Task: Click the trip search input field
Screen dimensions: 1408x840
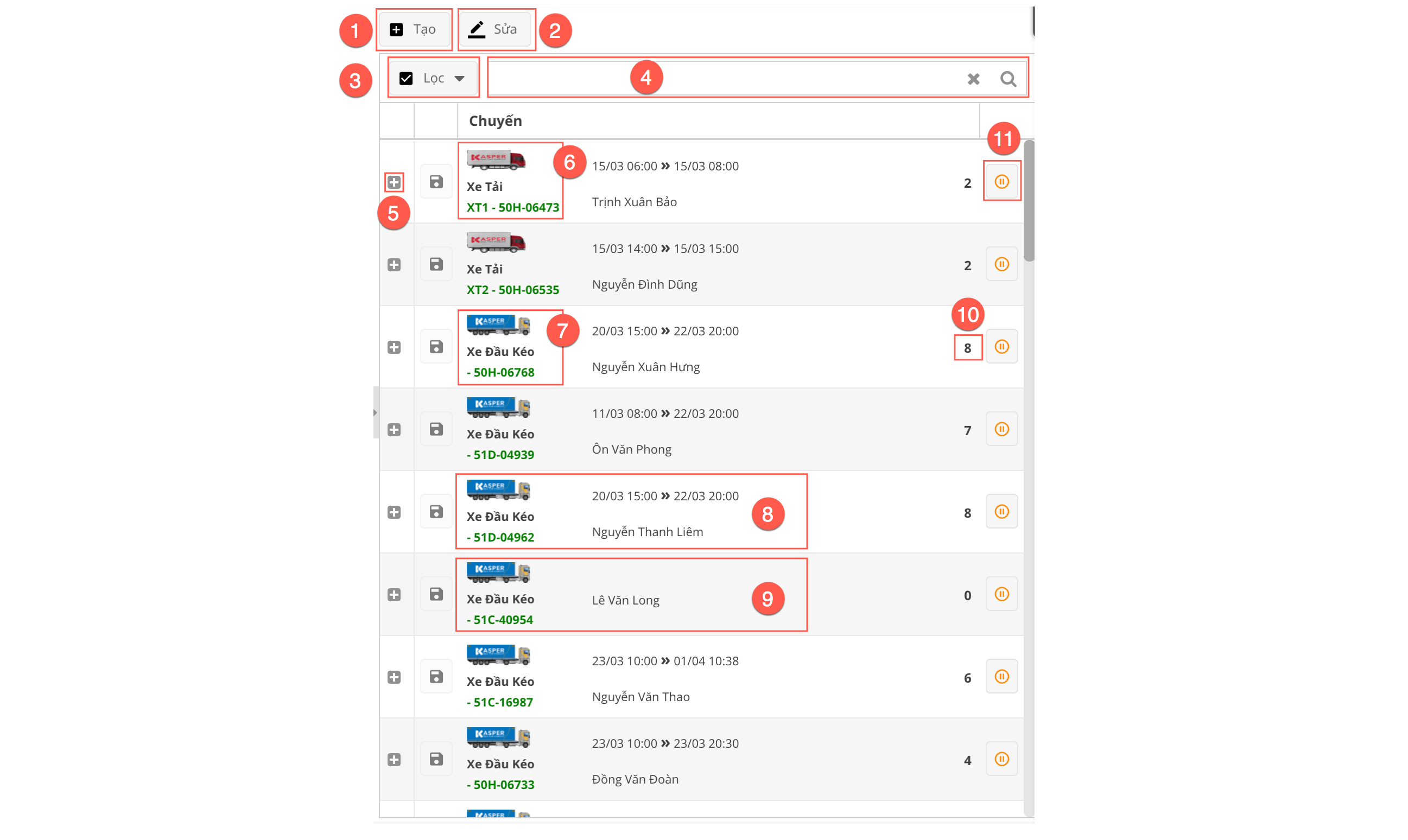Action: click(792, 78)
